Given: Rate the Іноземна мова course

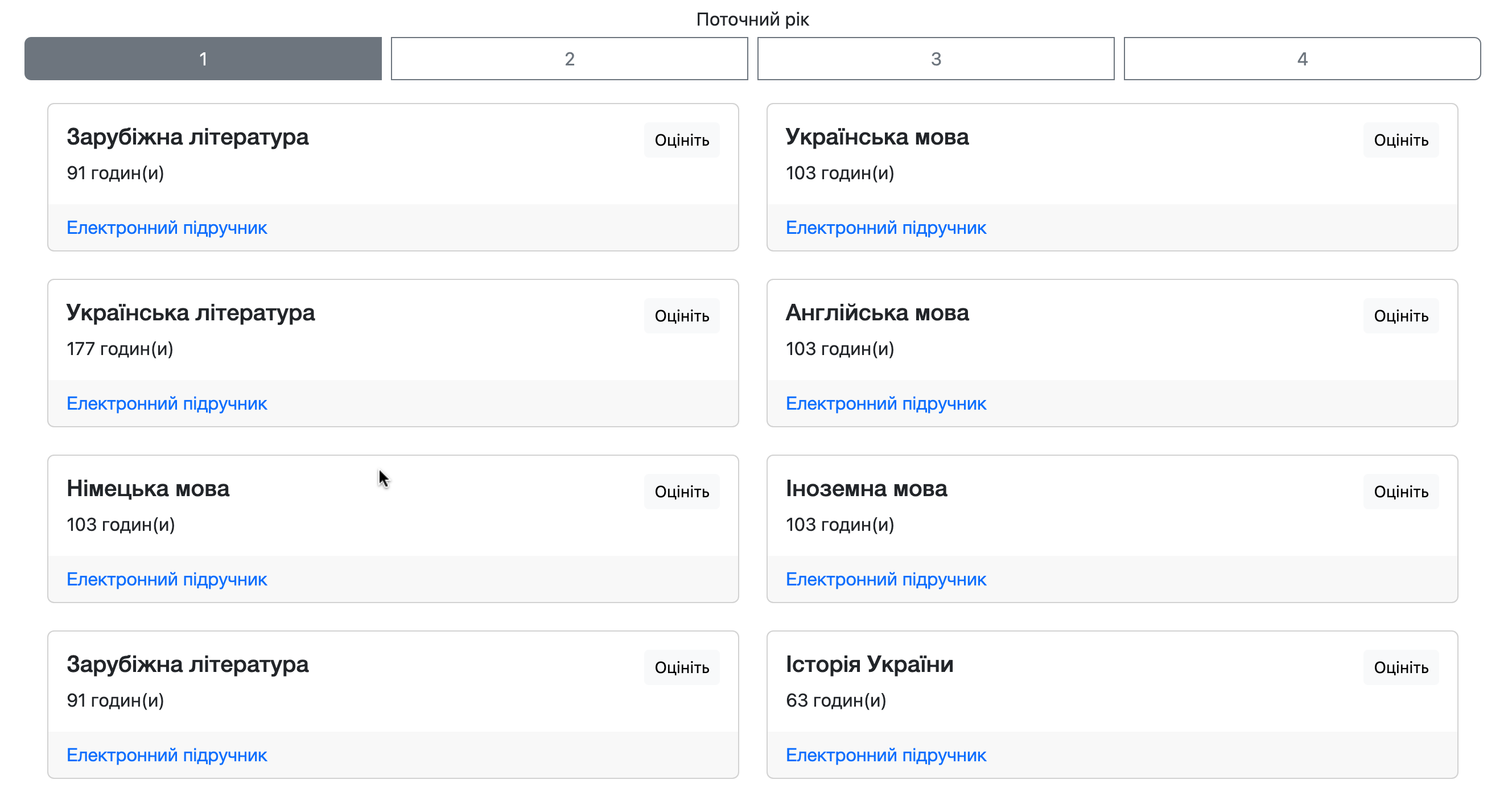Looking at the screenshot, I should coord(1400,492).
